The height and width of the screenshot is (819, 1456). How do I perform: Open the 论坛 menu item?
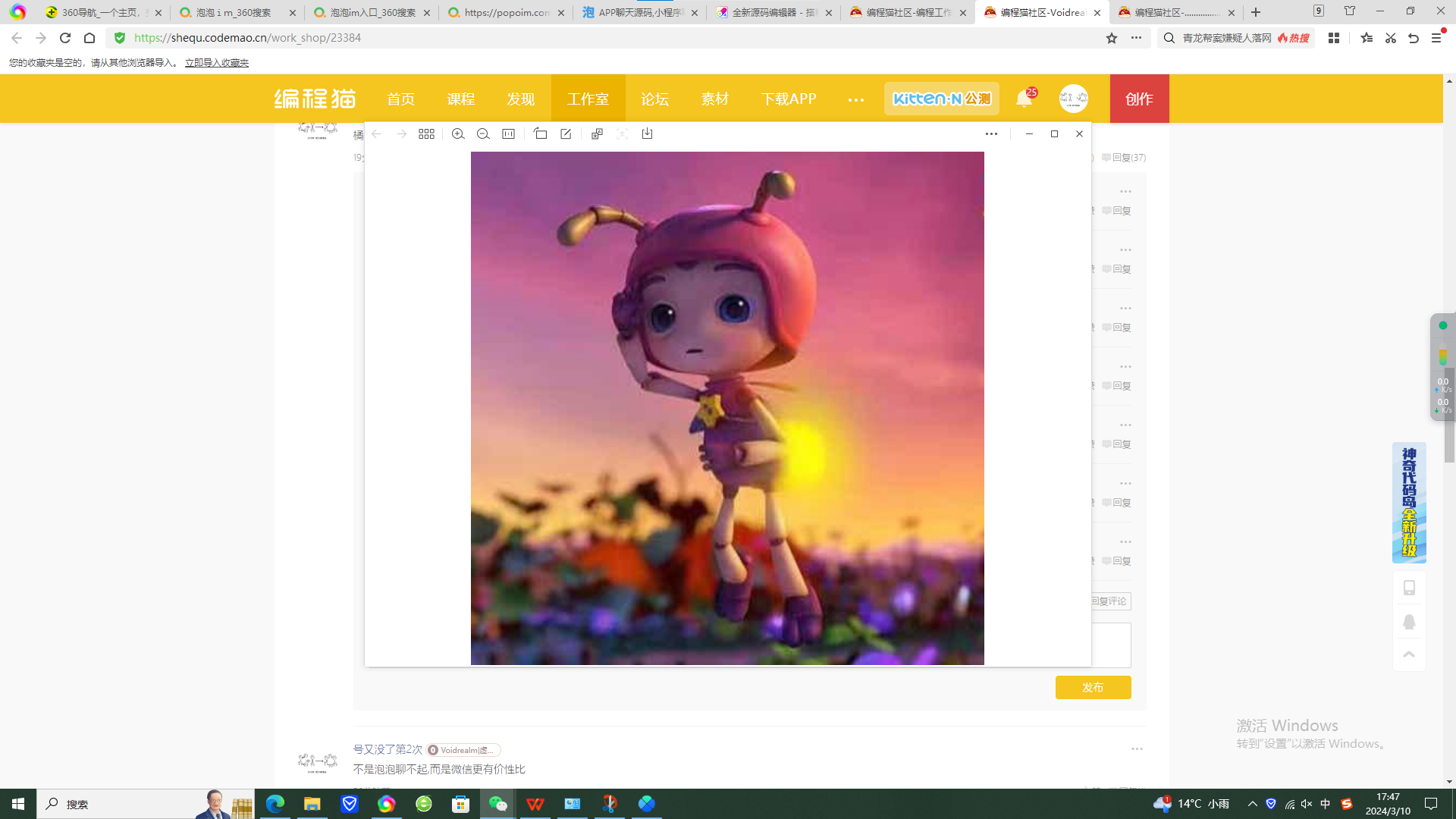tap(654, 99)
